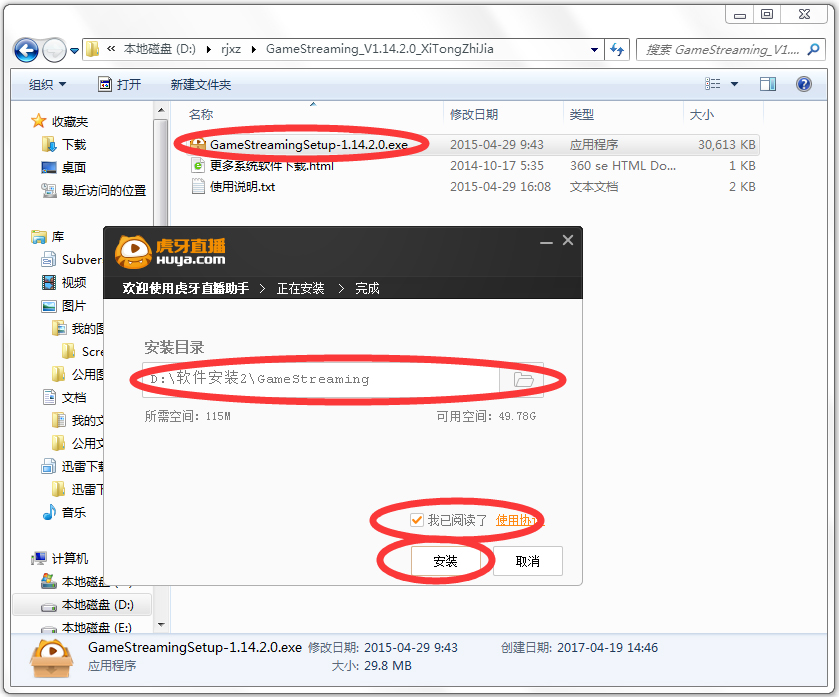Click 收藏夹 in the navigation pane
The height and width of the screenshot is (697, 839).
tap(70, 121)
